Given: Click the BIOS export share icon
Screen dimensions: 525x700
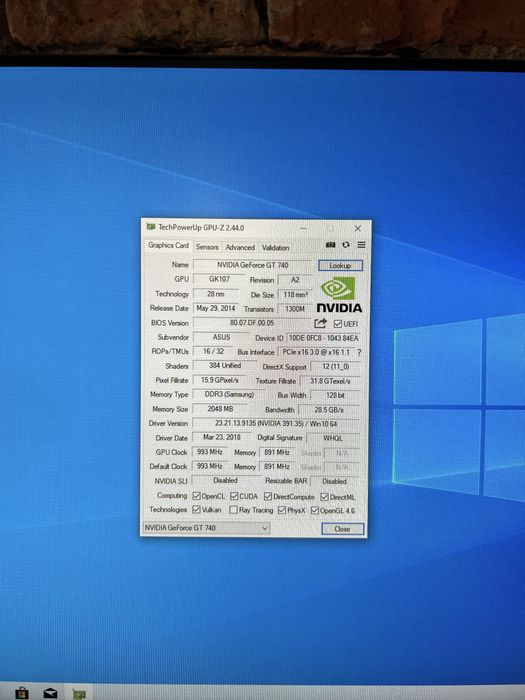Looking at the screenshot, I should pyautogui.click(x=321, y=323).
